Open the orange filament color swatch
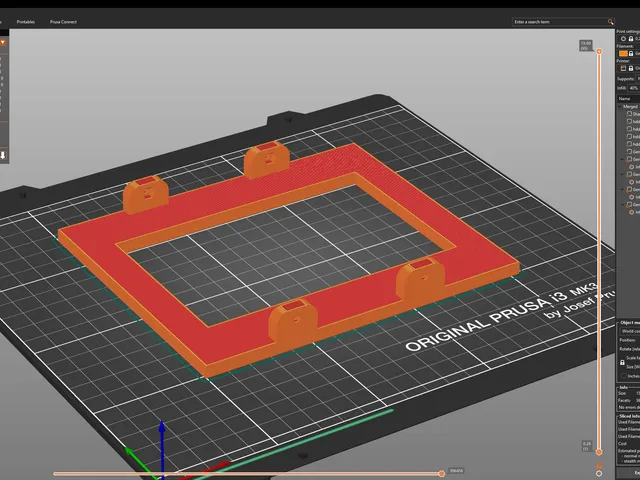The image size is (640, 480). (x=623, y=53)
